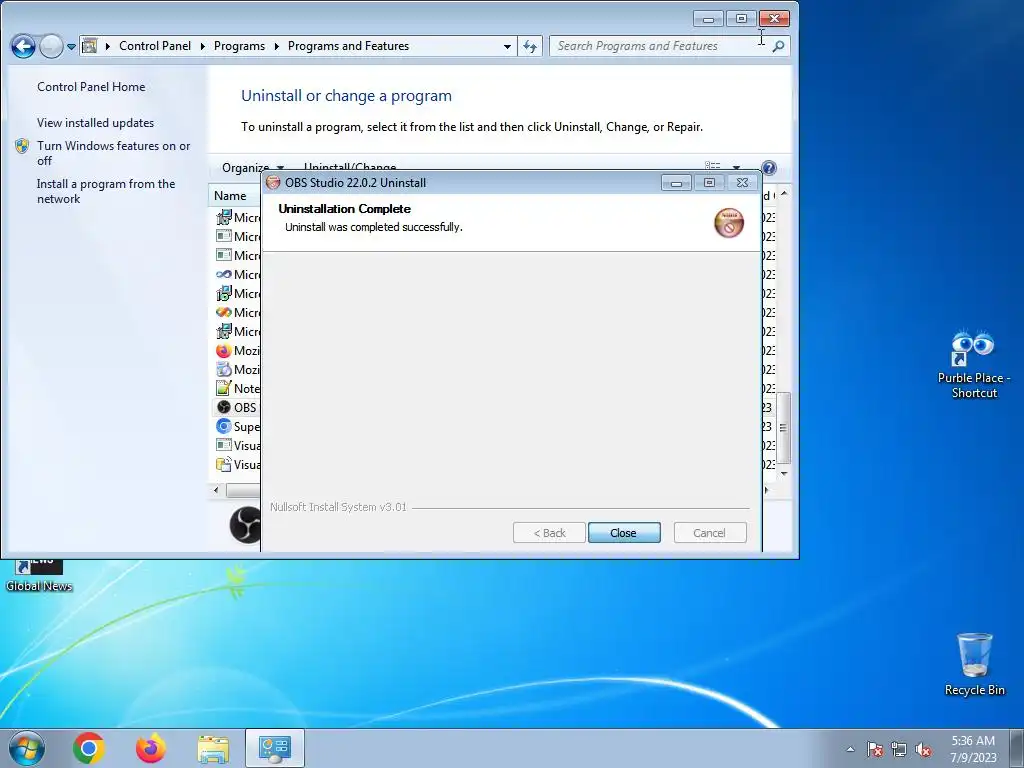Select the Microsoft entry with colorful butterfly icon
Viewport: 1024px width, 768px height.
click(224, 312)
